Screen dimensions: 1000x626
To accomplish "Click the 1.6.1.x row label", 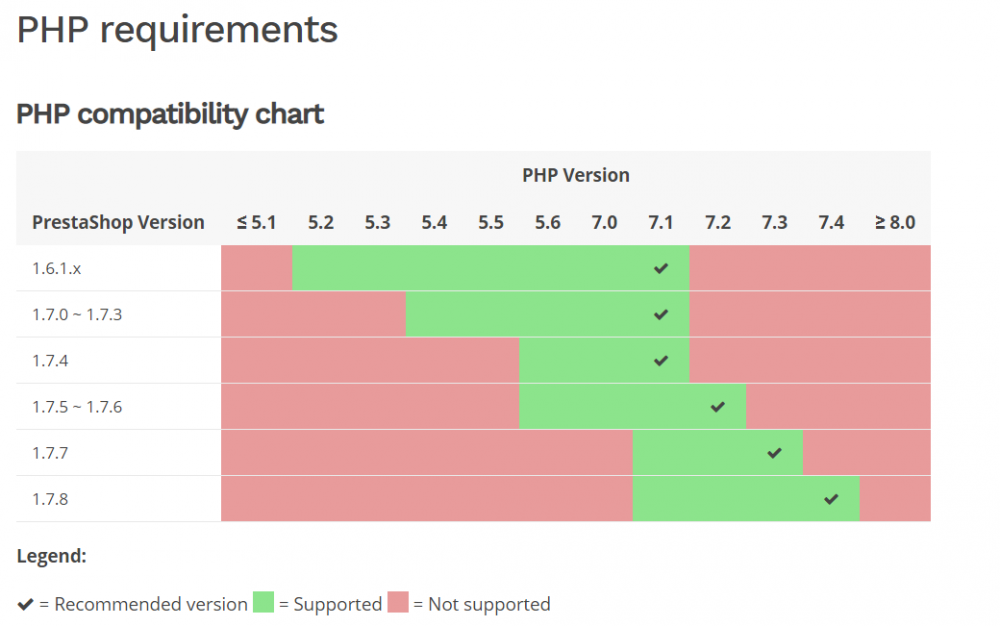I will click(x=56, y=268).
